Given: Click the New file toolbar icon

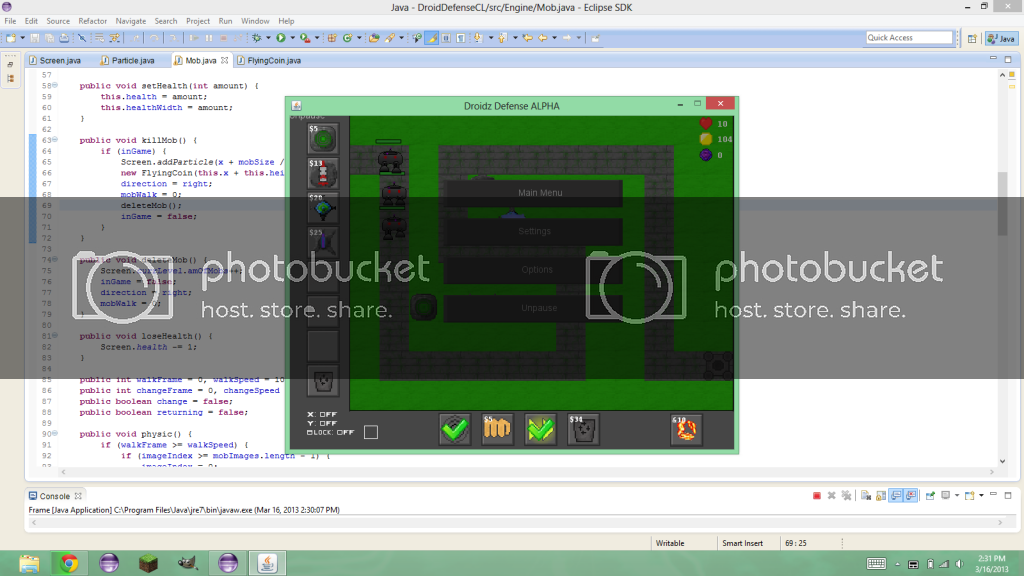Looking at the screenshot, I should tap(11, 38).
